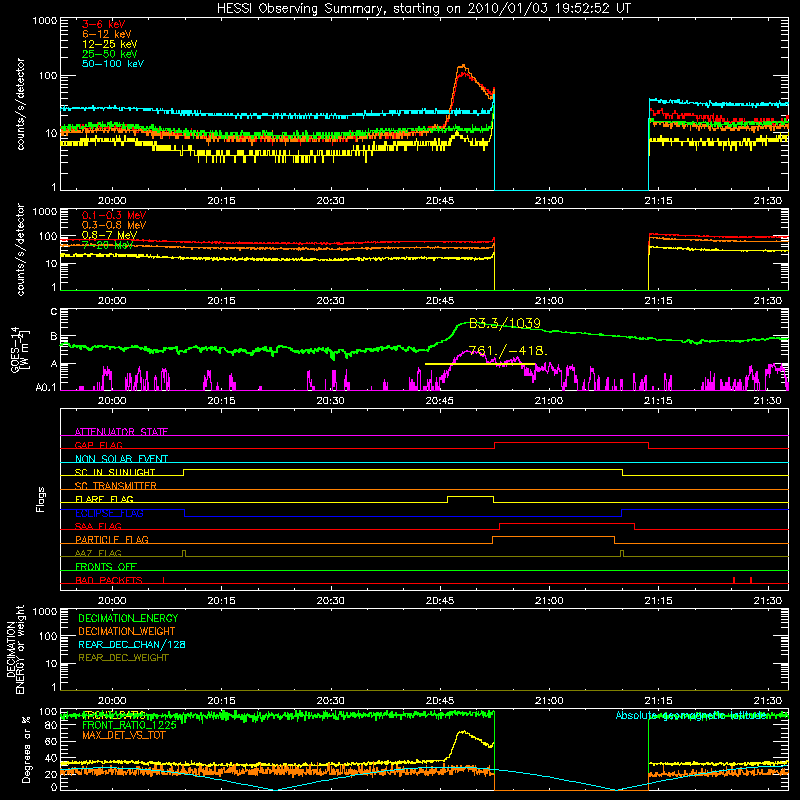This screenshot has width=800, height=800.
Task: Click the 0.8-7 MeV legend label
Action: point(109,235)
